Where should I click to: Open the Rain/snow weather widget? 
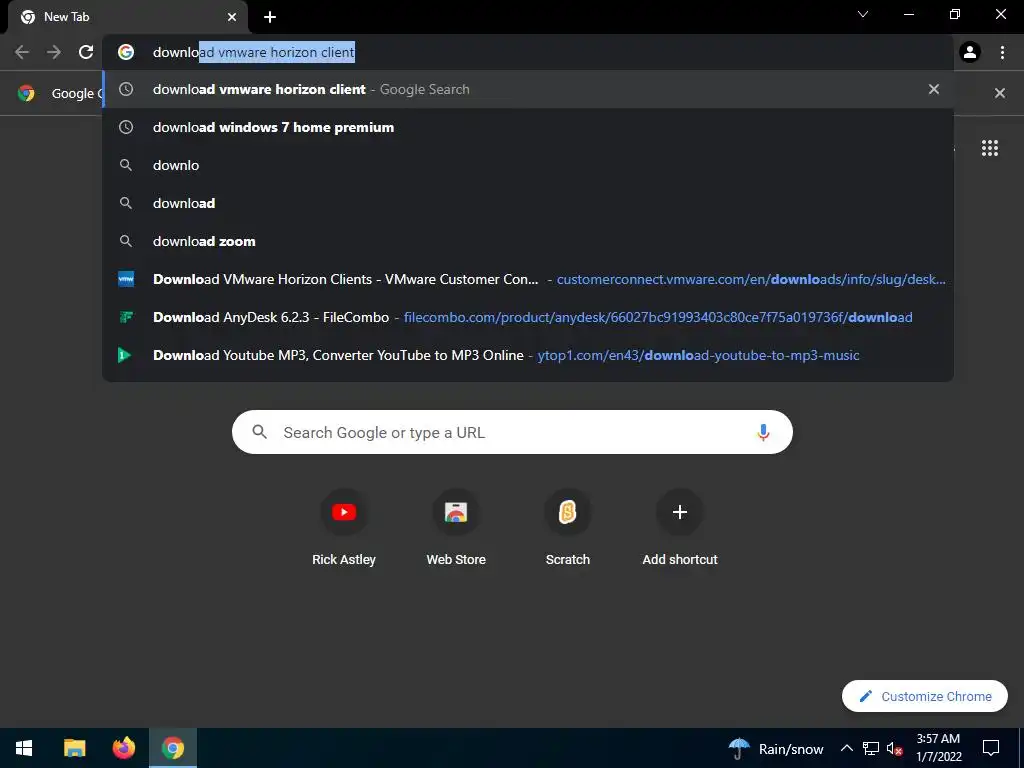click(x=776, y=748)
